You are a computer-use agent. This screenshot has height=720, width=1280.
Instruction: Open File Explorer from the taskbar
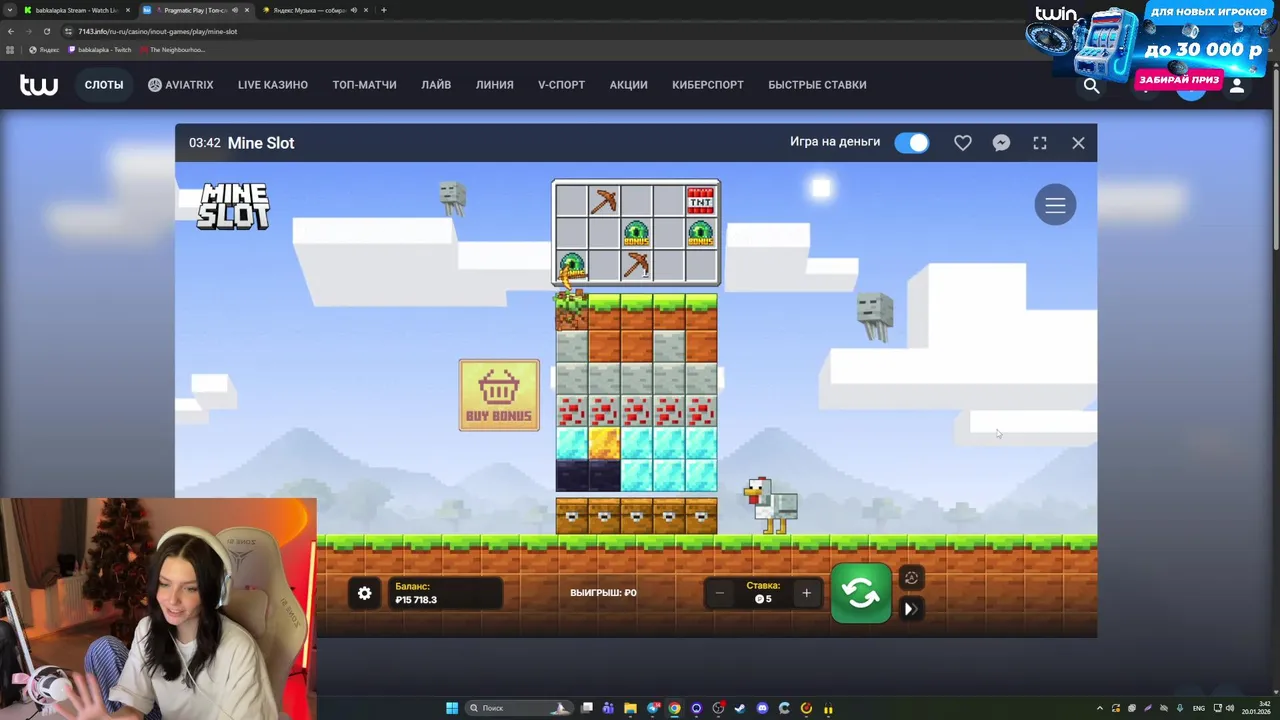coord(631,708)
